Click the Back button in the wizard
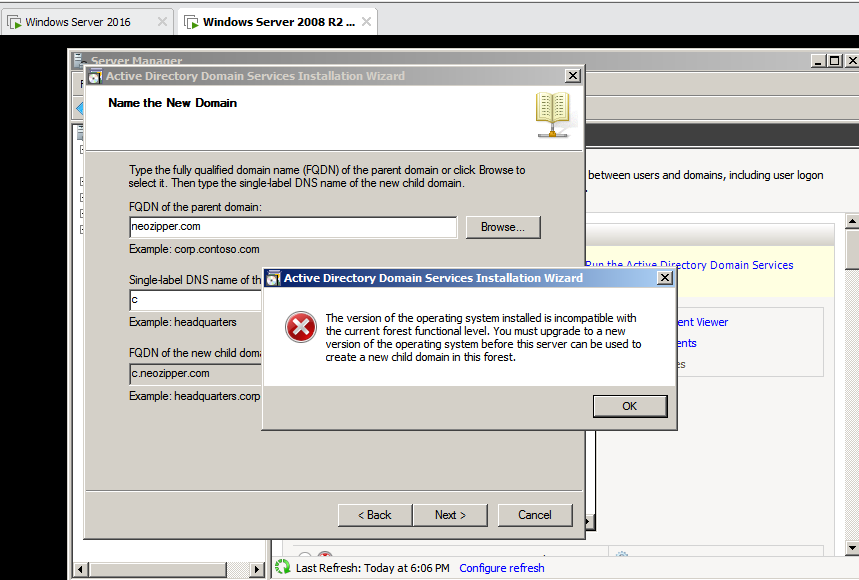The width and height of the screenshot is (859, 580). (374, 514)
